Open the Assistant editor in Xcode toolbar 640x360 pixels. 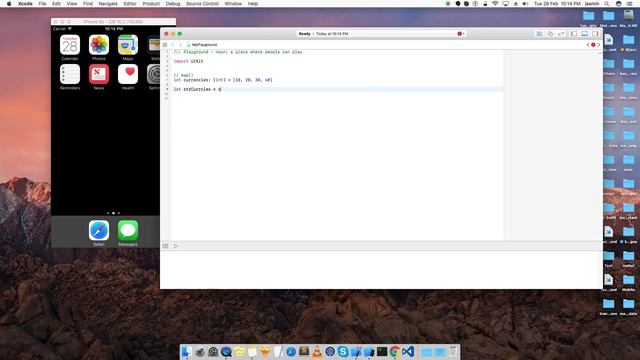click(x=550, y=34)
